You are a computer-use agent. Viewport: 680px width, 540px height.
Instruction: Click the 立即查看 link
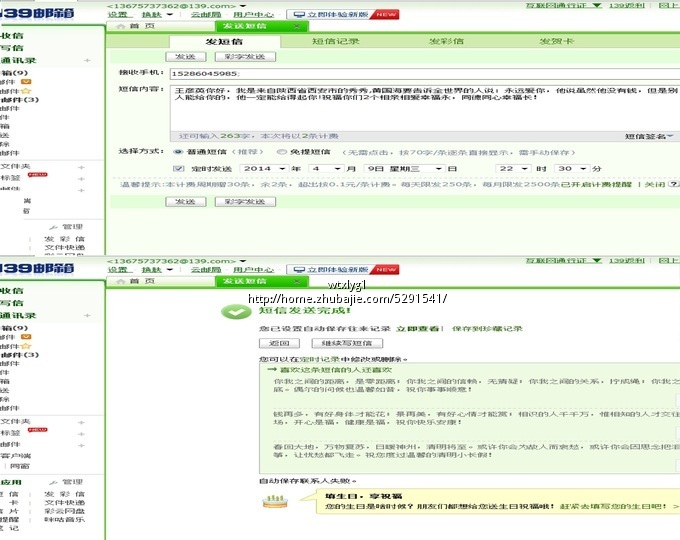click(x=417, y=328)
